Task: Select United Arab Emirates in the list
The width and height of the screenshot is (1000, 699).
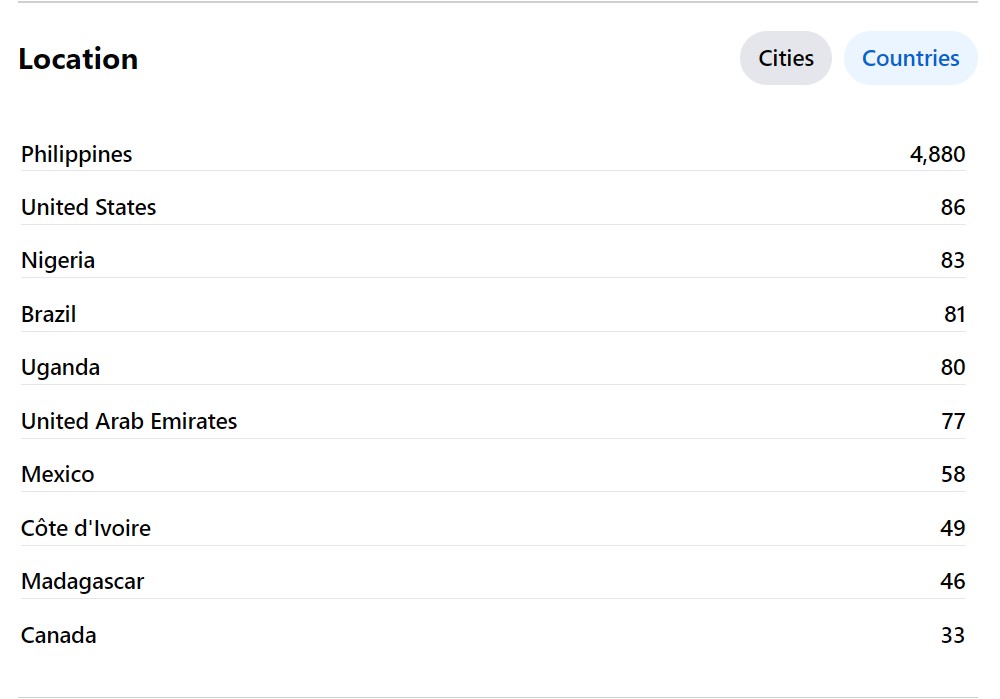Action: tap(129, 421)
